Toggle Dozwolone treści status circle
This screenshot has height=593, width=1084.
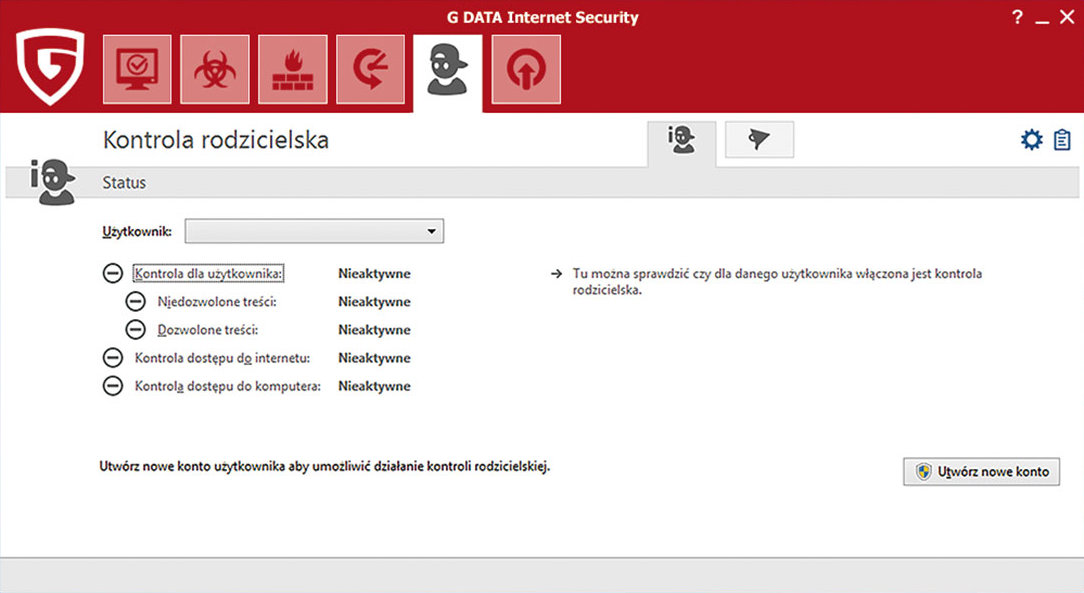click(x=135, y=330)
